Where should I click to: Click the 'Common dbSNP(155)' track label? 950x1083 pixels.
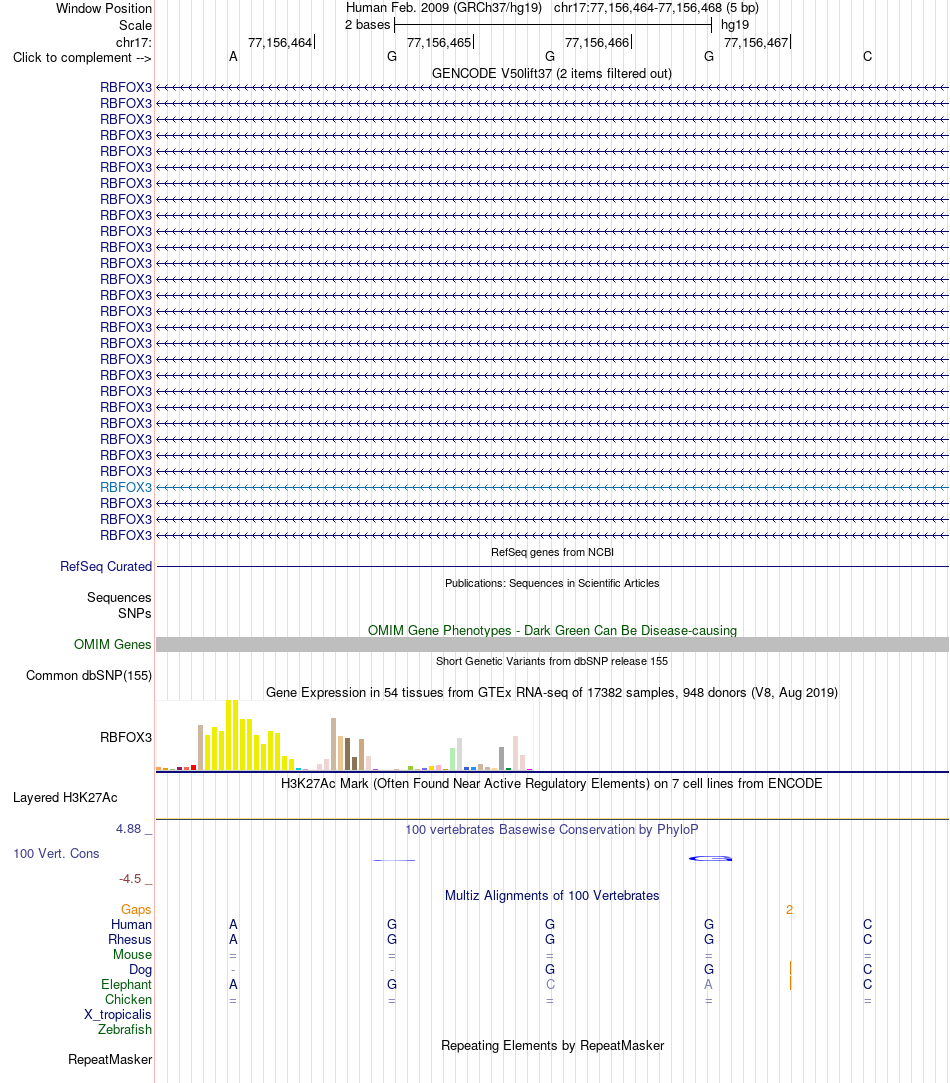click(x=88, y=675)
